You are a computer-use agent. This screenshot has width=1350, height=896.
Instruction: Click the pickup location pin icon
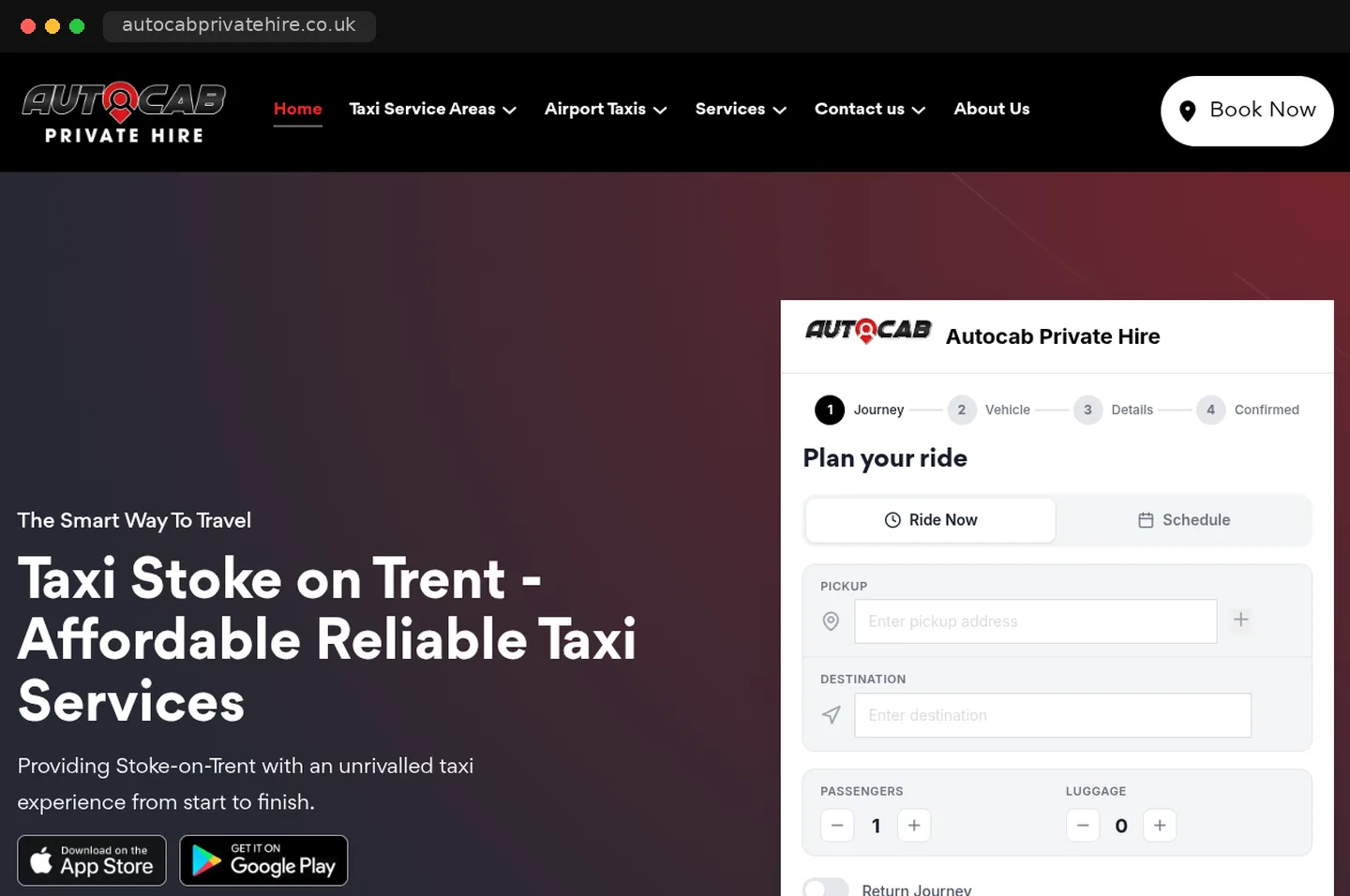pyautogui.click(x=831, y=621)
